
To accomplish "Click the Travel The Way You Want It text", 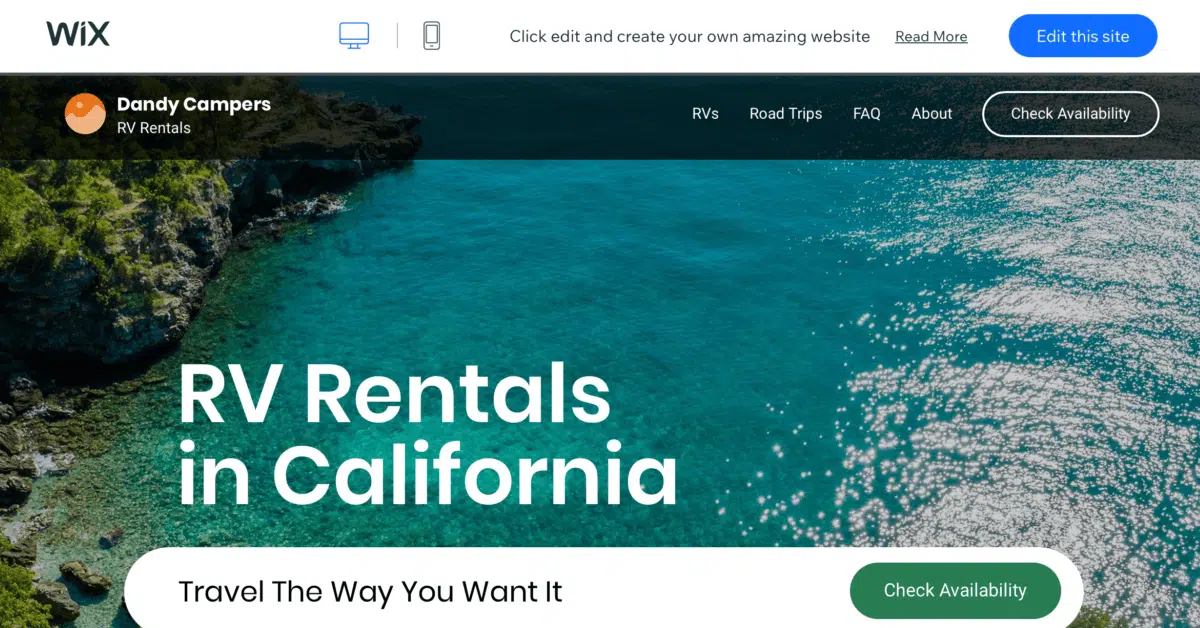I will click(x=370, y=591).
